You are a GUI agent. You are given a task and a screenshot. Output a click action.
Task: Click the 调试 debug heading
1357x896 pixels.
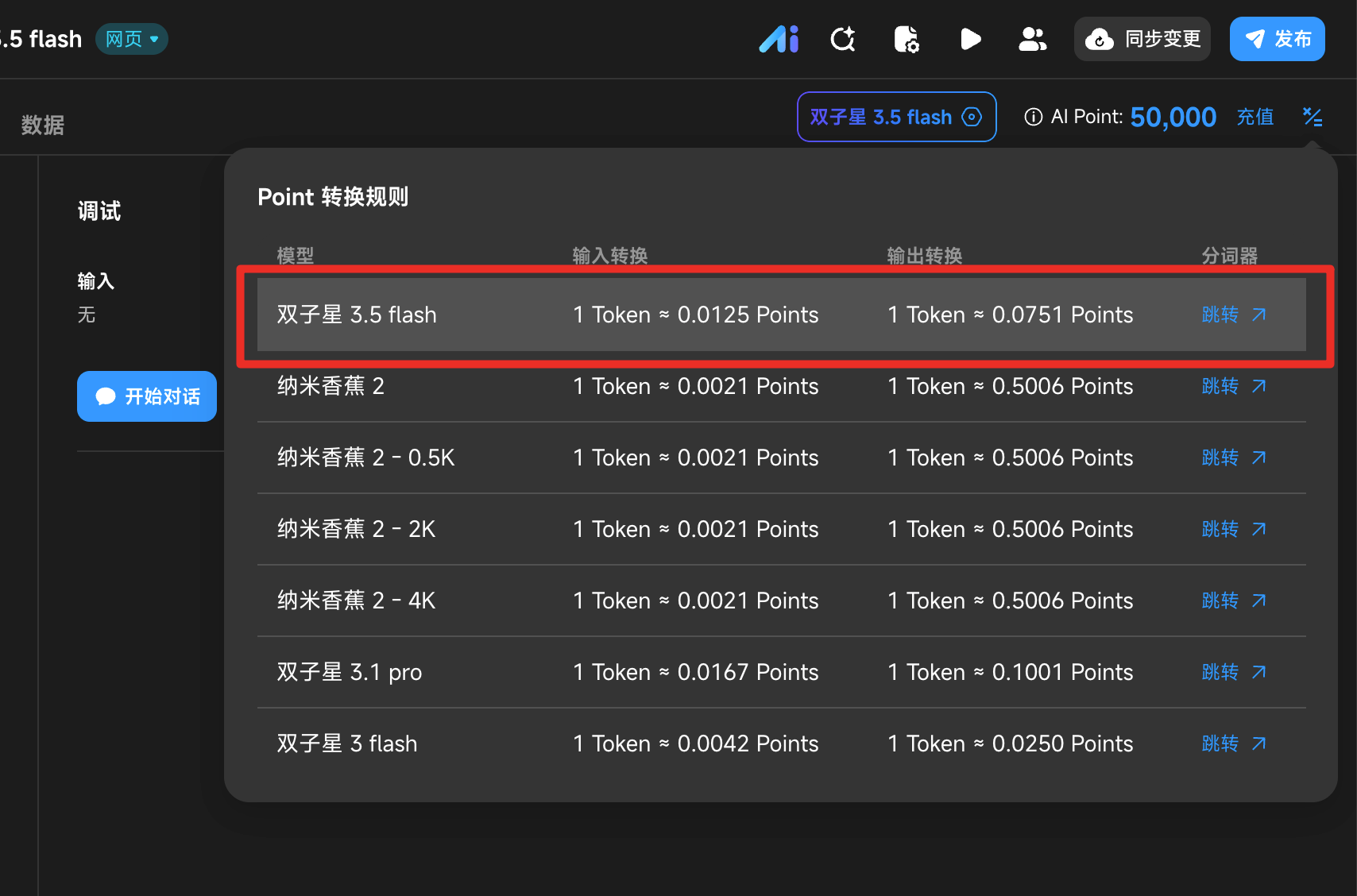coord(99,211)
